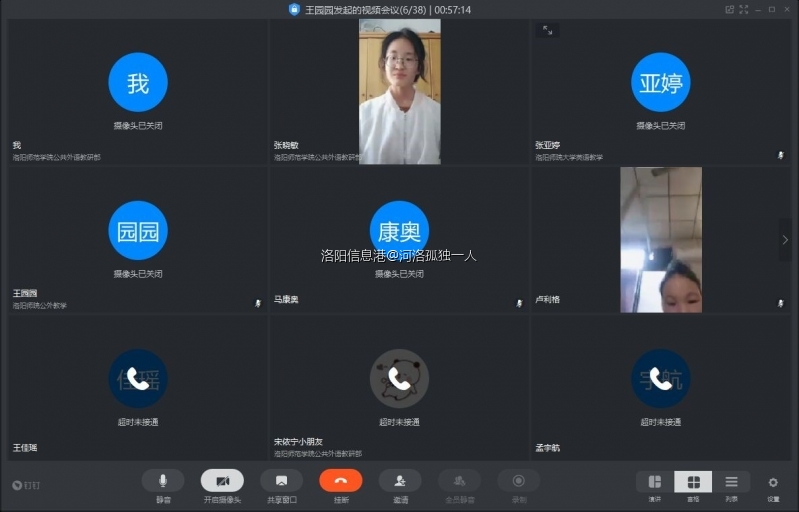799x512 pixels.
Task: Mute microphone with the 静音 button
Action: [x=162, y=481]
